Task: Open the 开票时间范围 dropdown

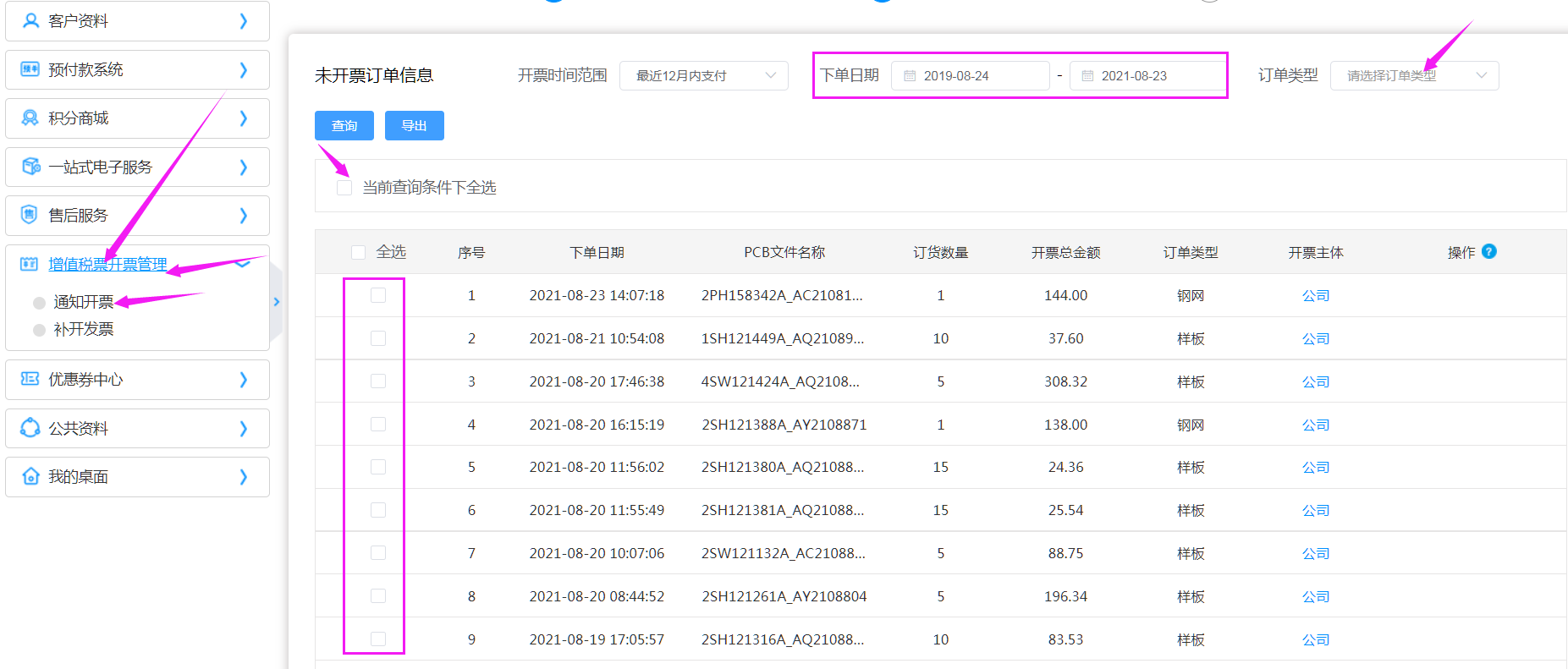Action: coord(703,75)
